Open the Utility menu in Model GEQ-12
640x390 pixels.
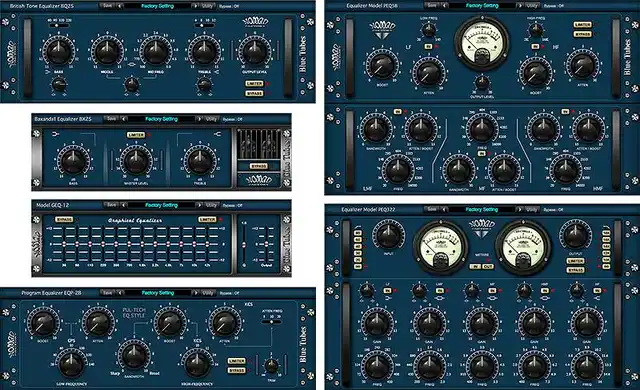[211, 205]
